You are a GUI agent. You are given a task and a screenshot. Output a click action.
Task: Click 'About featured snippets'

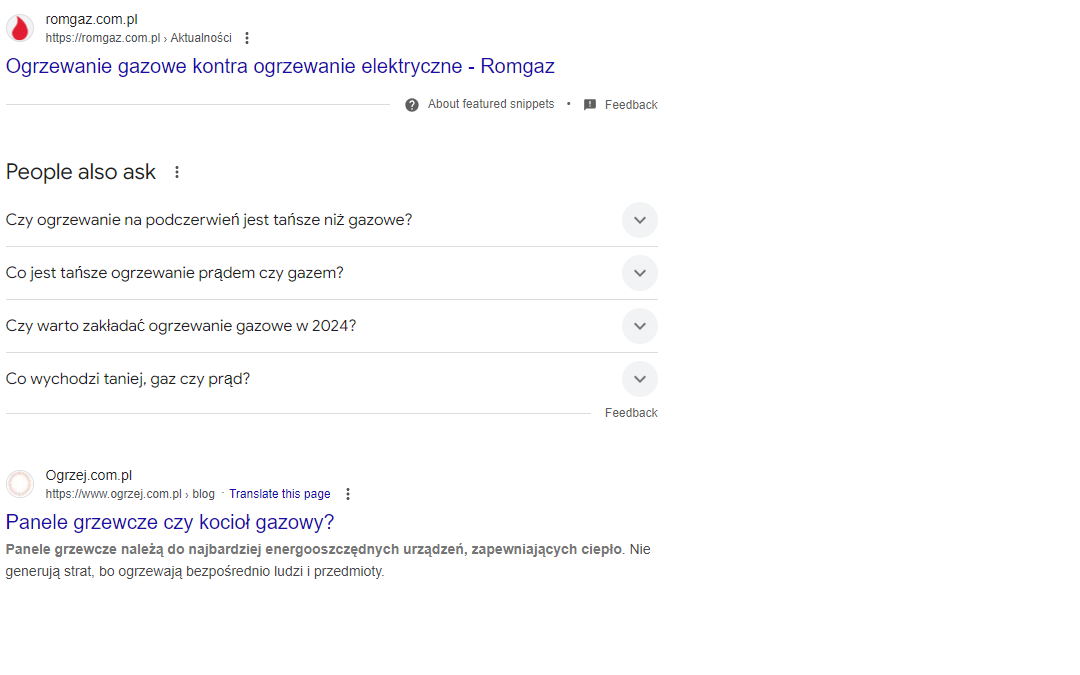(489, 104)
